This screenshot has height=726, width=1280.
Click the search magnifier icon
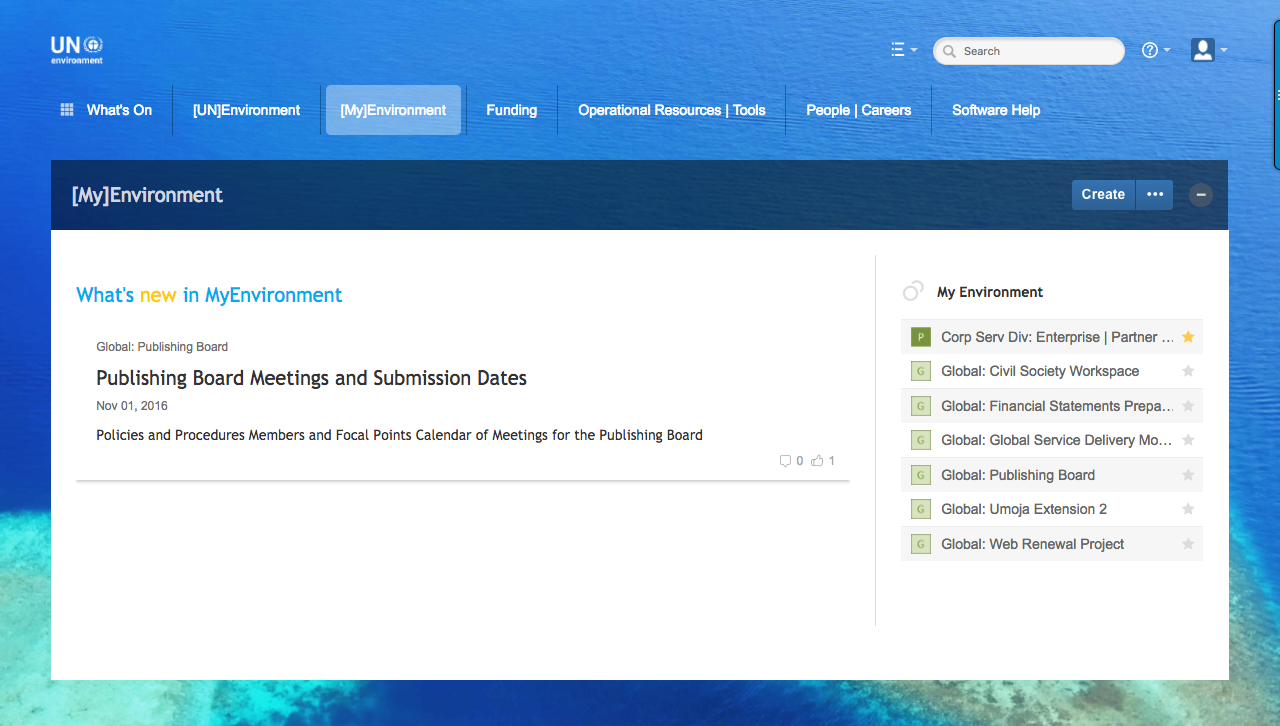pos(949,51)
